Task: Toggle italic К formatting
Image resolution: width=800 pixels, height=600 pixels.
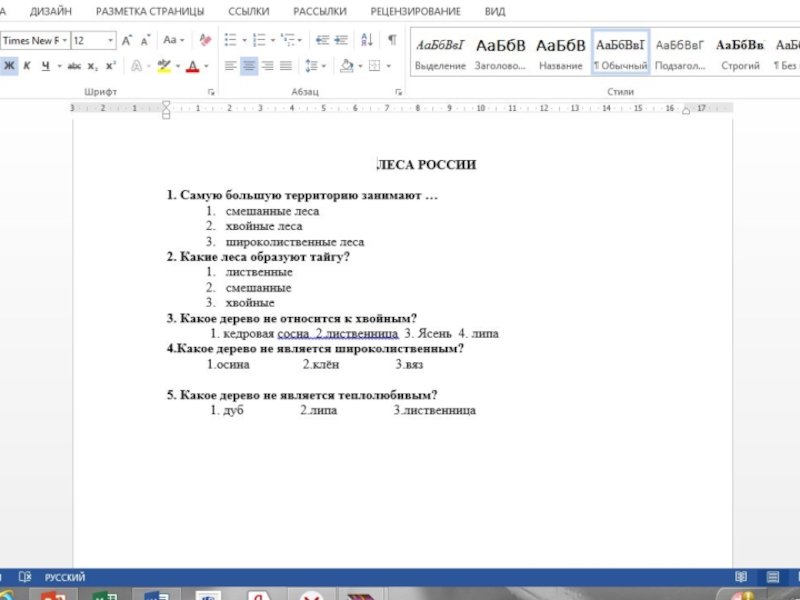Action: [27, 66]
